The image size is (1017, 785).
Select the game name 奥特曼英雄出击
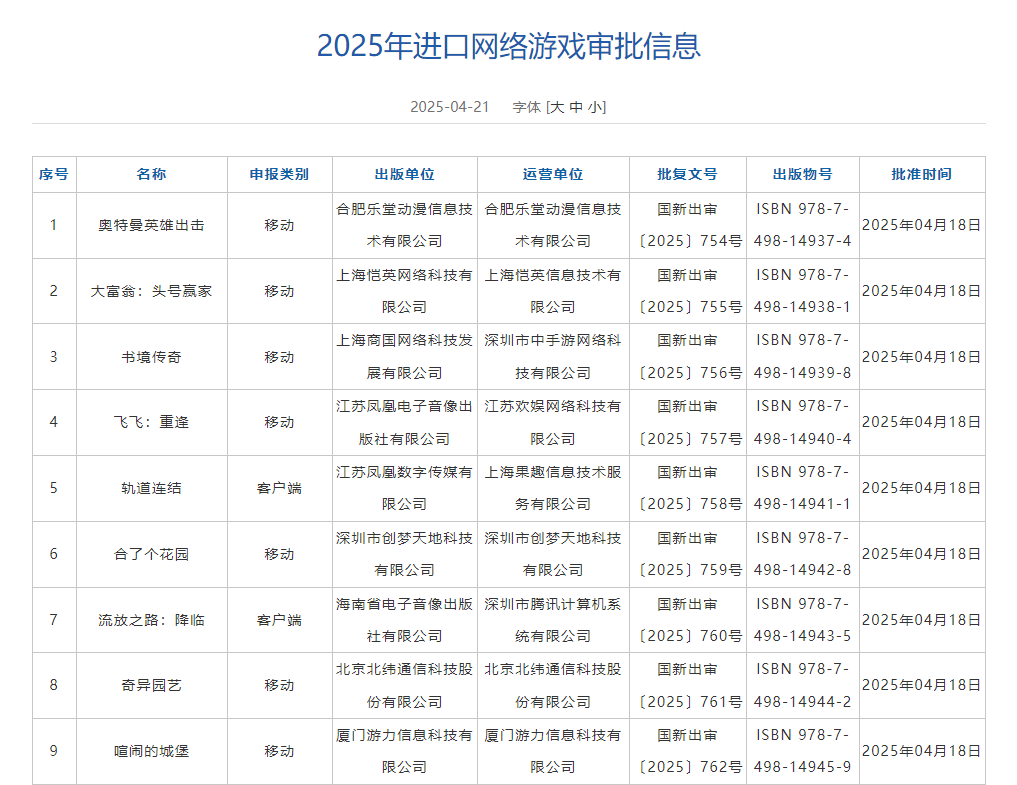tap(151, 225)
